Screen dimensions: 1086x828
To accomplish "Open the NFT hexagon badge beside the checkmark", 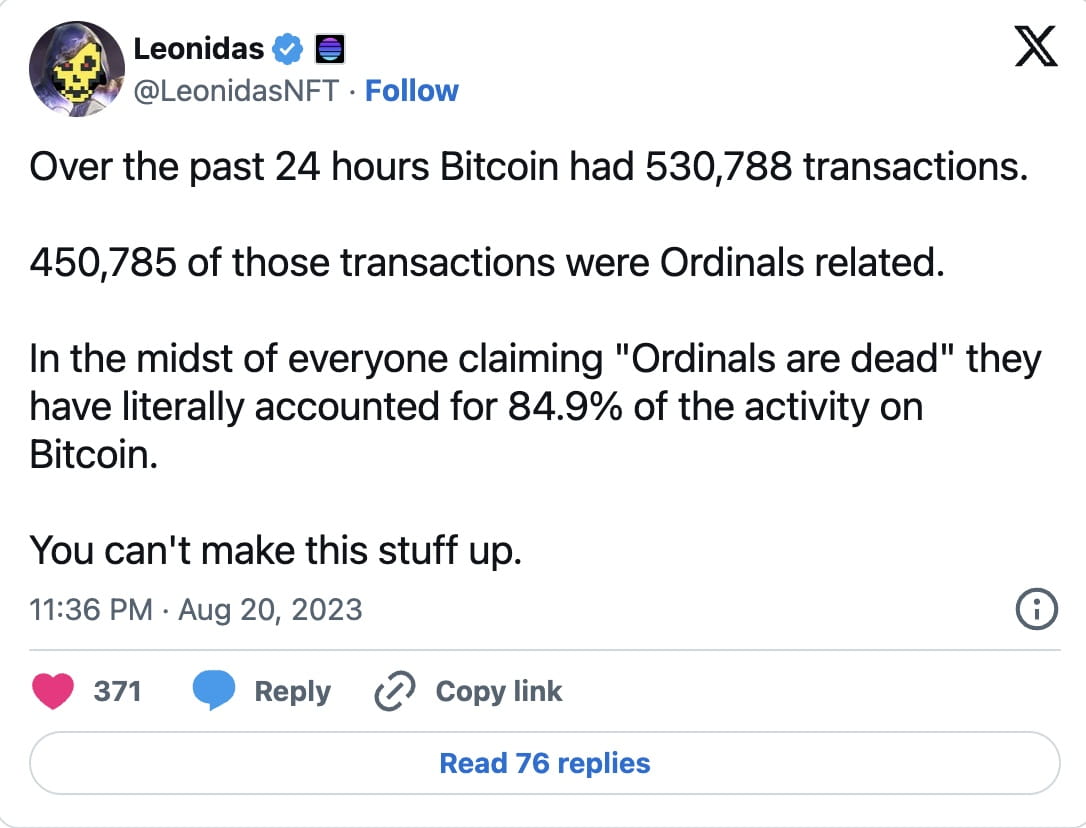I will click(x=330, y=47).
